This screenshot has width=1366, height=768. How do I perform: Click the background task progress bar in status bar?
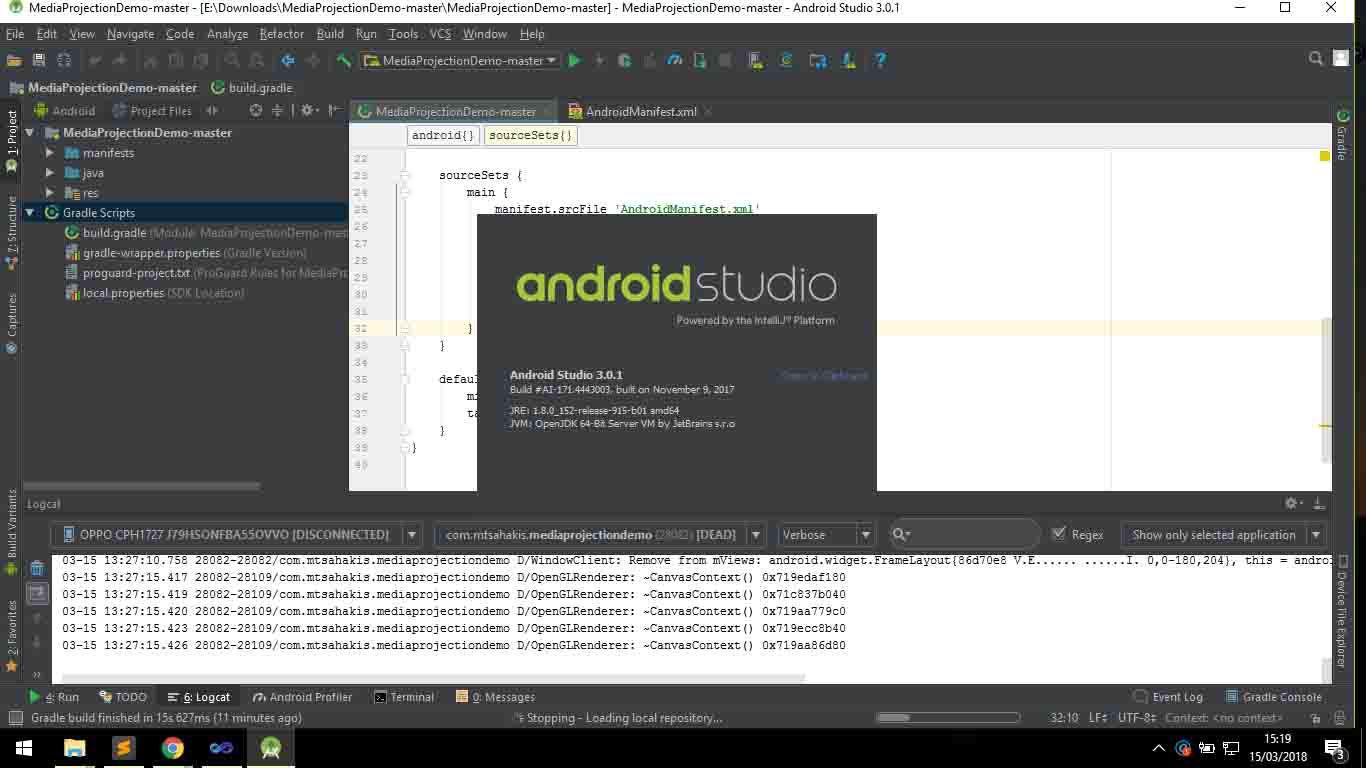pos(947,718)
